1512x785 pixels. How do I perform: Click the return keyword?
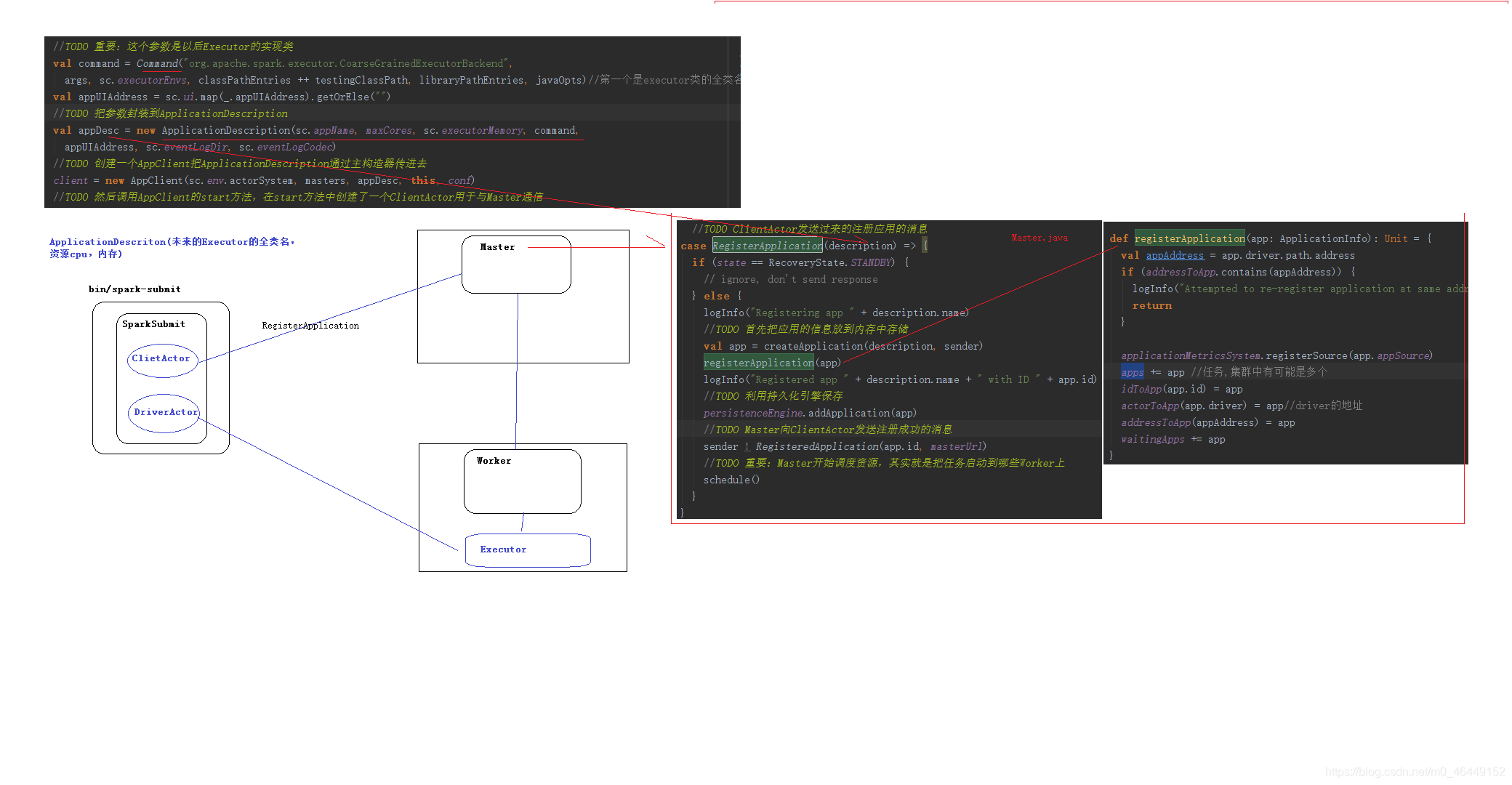tap(1151, 305)
